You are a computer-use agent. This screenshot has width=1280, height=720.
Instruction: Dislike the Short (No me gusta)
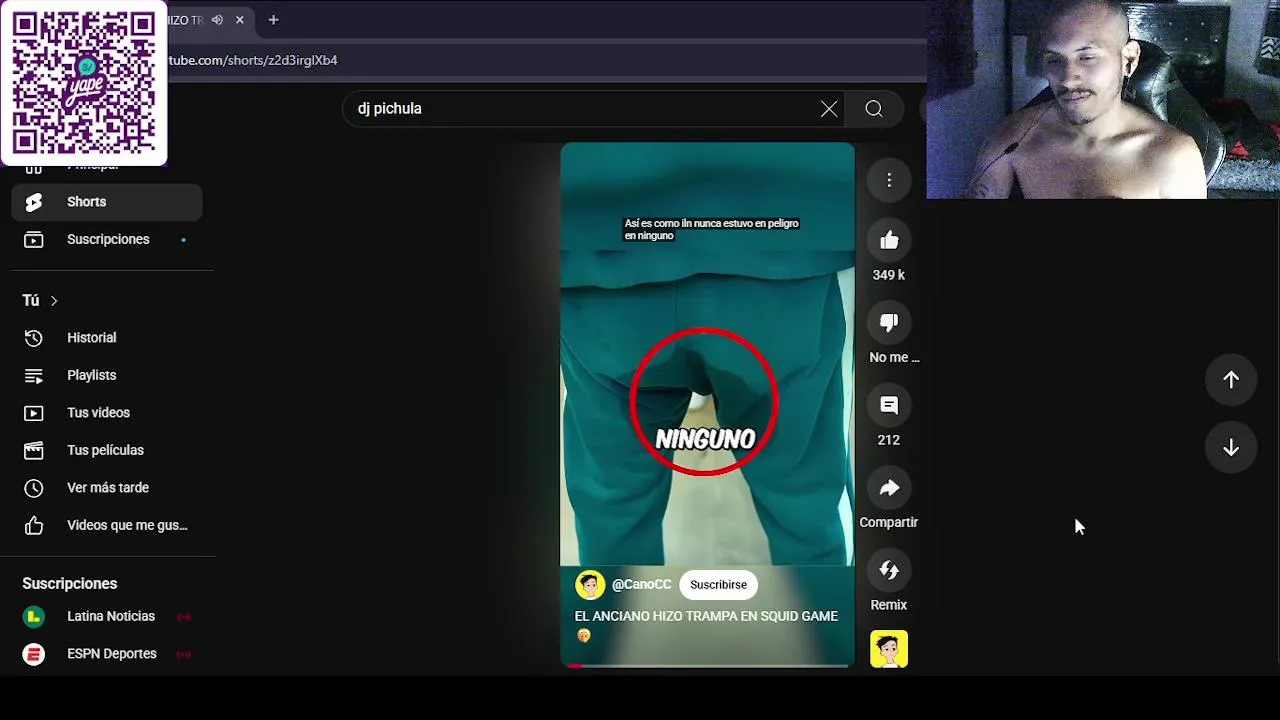pos(889,322)
